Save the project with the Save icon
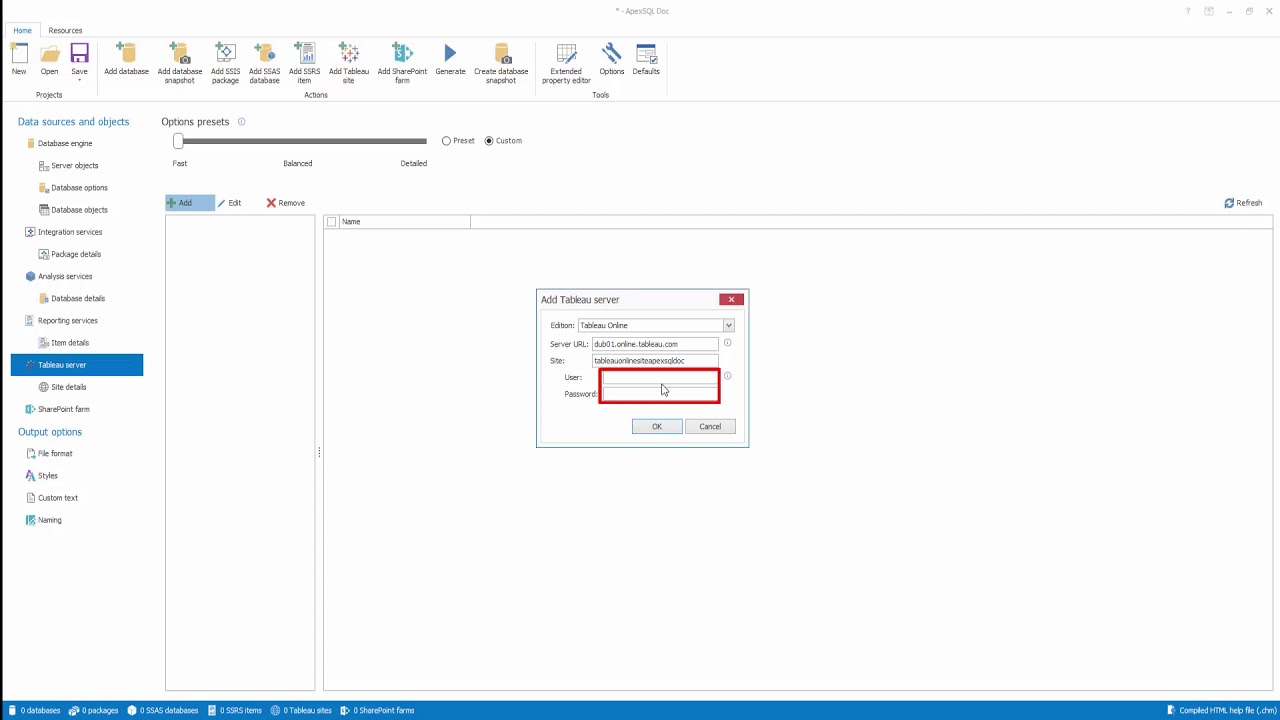Viewport: 1280px width, 720px height. [79, 54]
